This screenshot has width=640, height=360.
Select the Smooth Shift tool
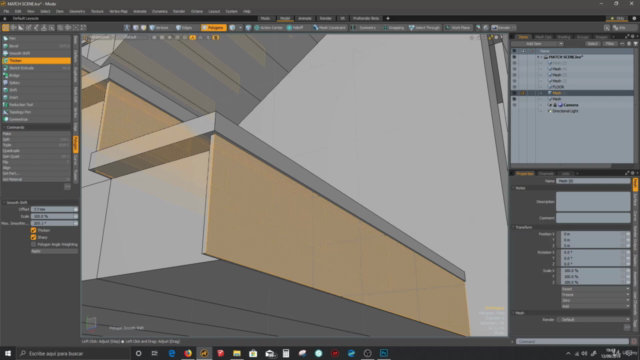click(36, 53)
